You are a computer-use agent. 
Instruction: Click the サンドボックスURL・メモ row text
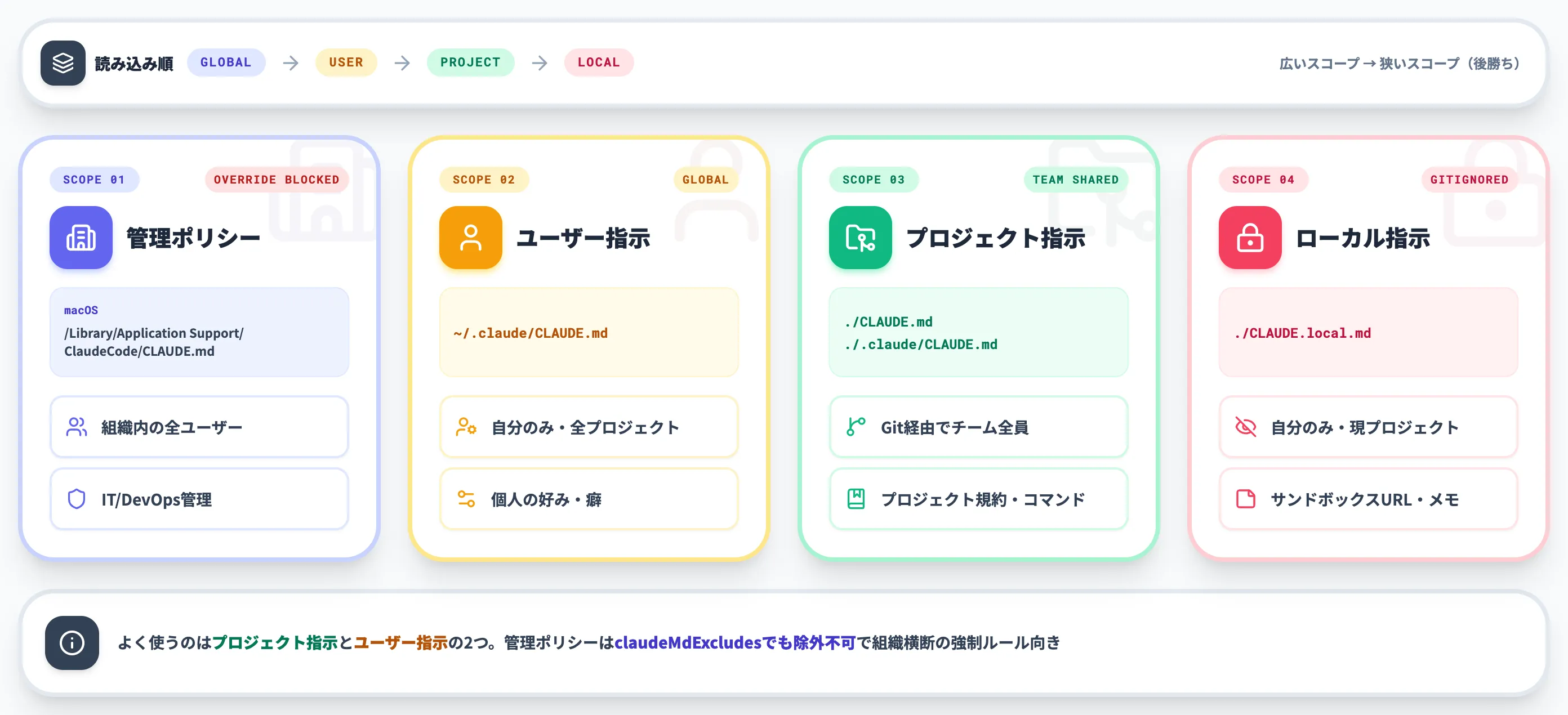coord(1364,499)
